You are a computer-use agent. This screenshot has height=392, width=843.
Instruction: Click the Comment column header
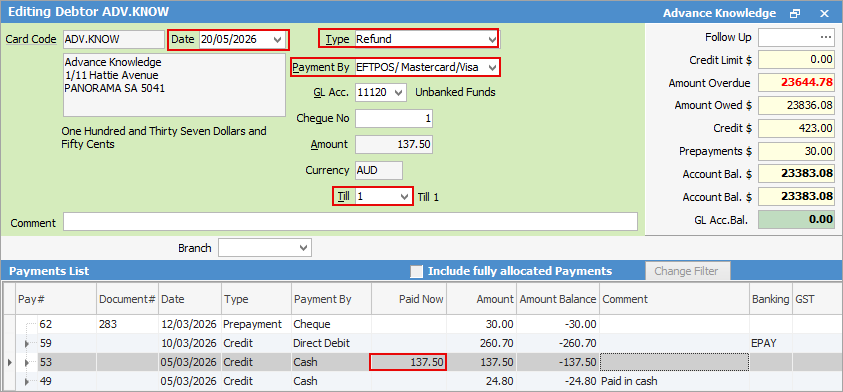(x=674, y=299)
